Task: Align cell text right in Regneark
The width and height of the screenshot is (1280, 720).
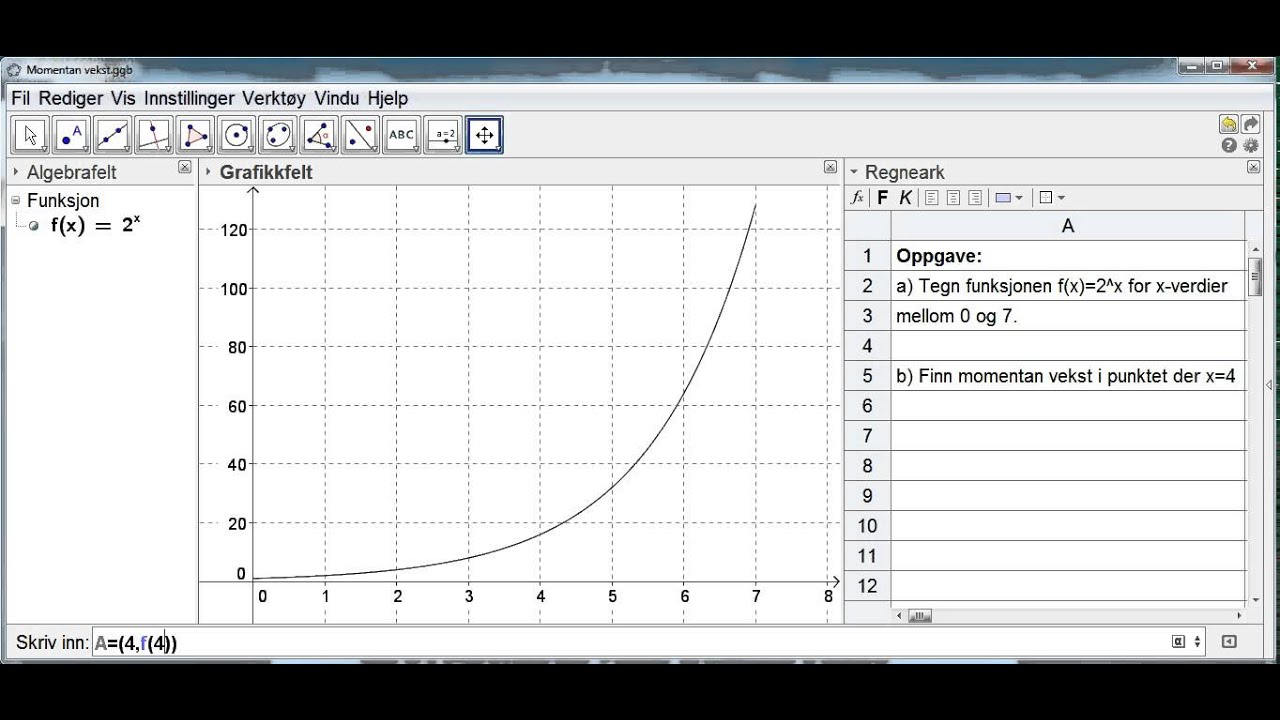Action: (x=975, y=198)
